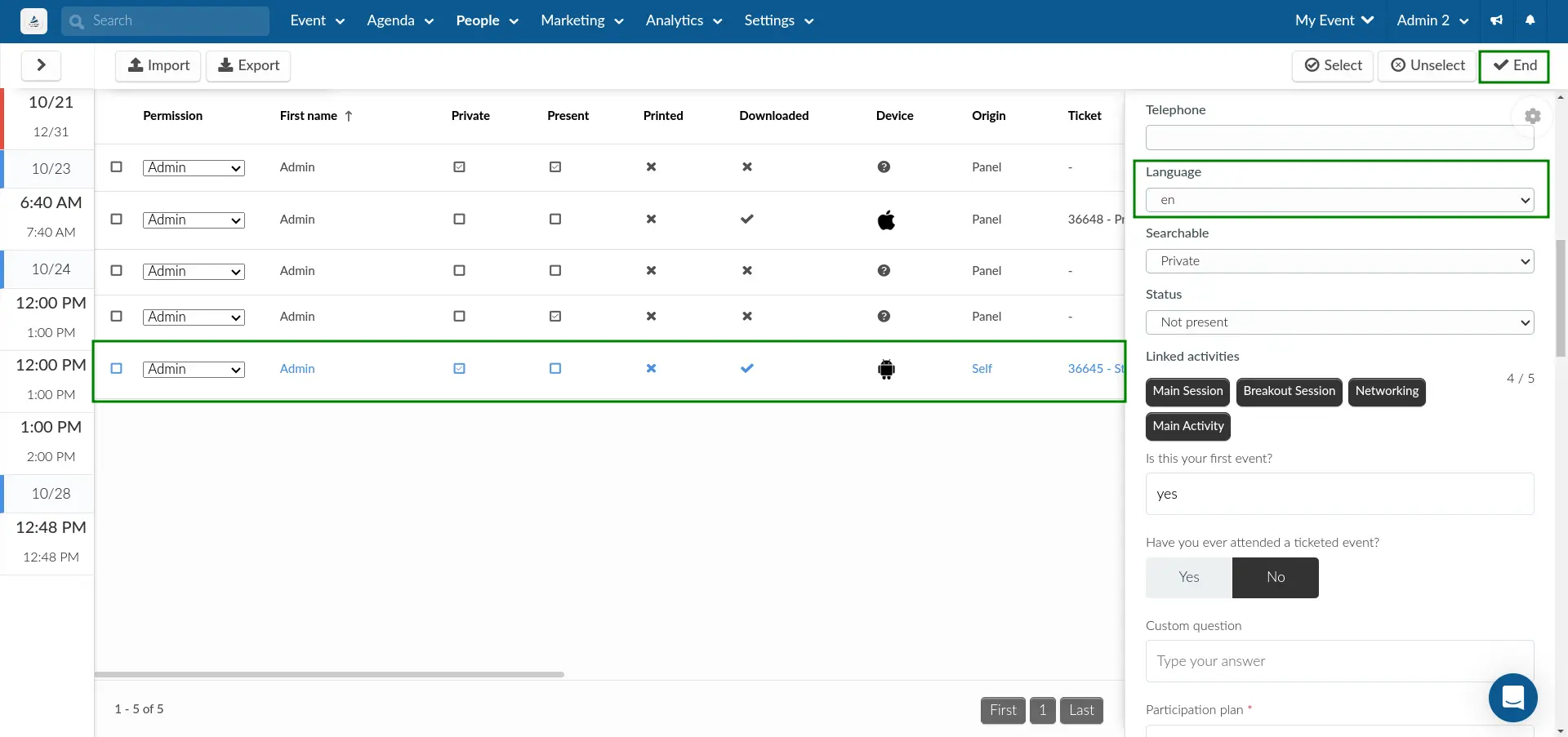Select Yes for attended a ticketed event
1568x737 pixels.
1189,577
